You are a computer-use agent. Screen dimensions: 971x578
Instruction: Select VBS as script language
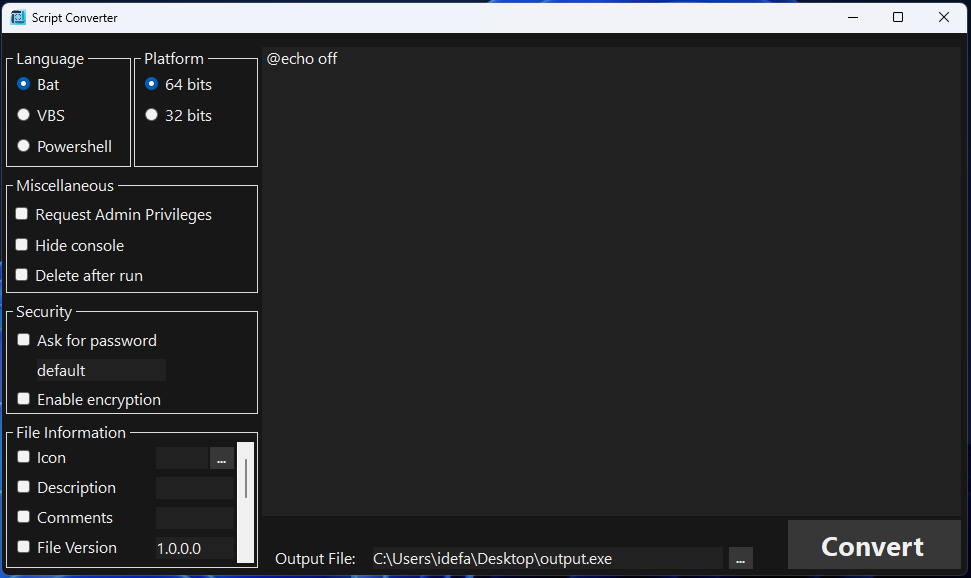(24, 115)
